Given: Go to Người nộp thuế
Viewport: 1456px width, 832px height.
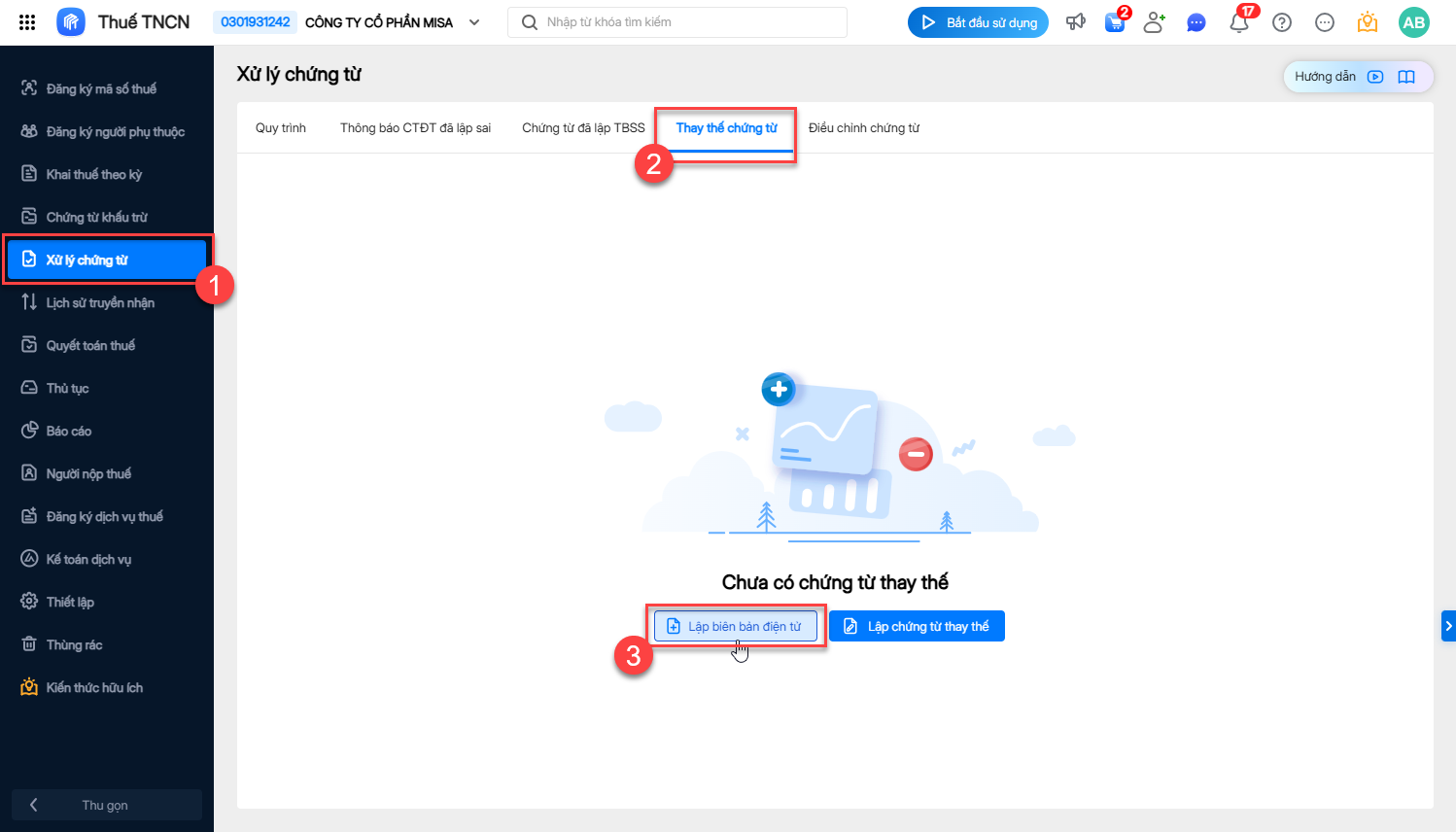Looking at the screenshot, I should [x=107, y=473].
